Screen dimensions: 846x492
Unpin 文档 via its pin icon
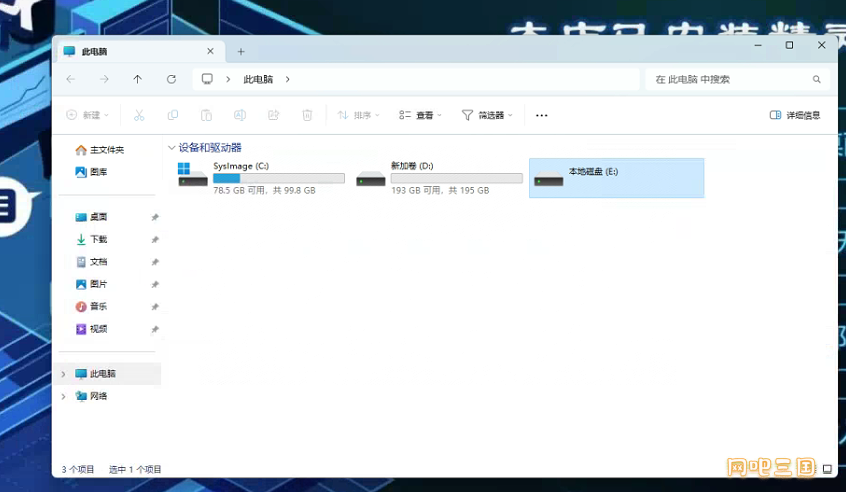coord(155,262)
